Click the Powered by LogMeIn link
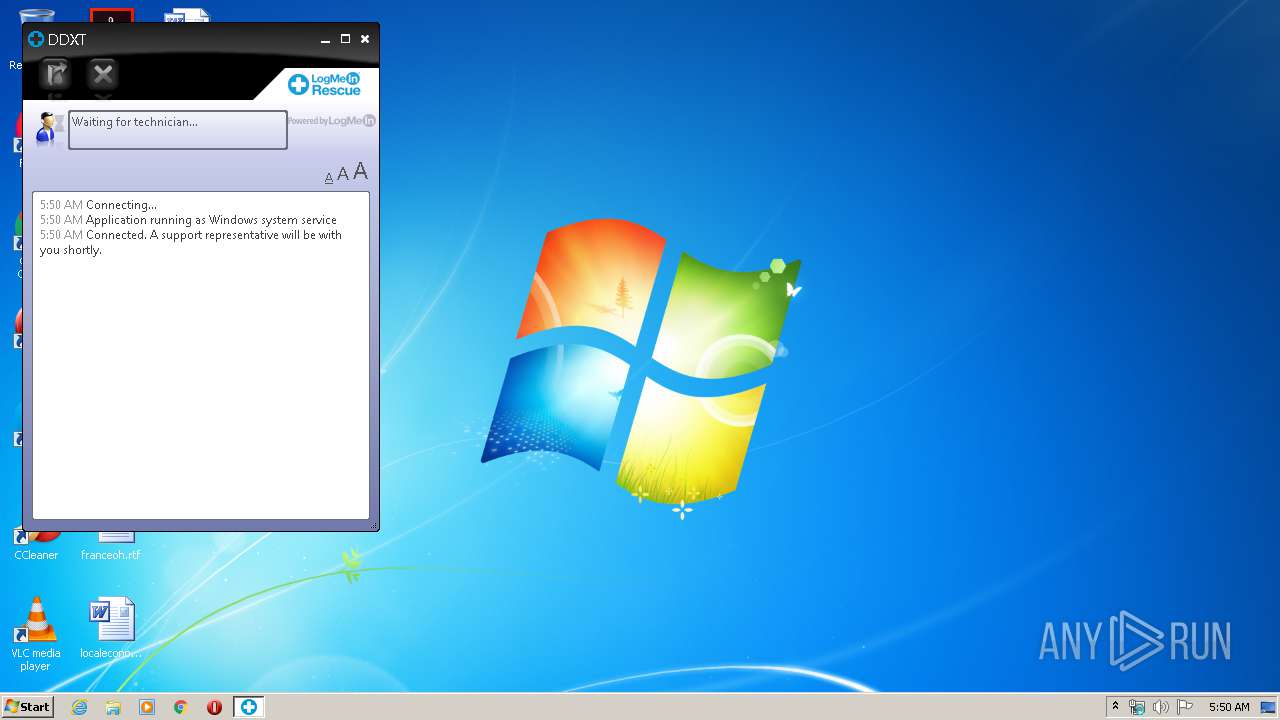Viewport: 1280px width, 720px height. point(331,121)
